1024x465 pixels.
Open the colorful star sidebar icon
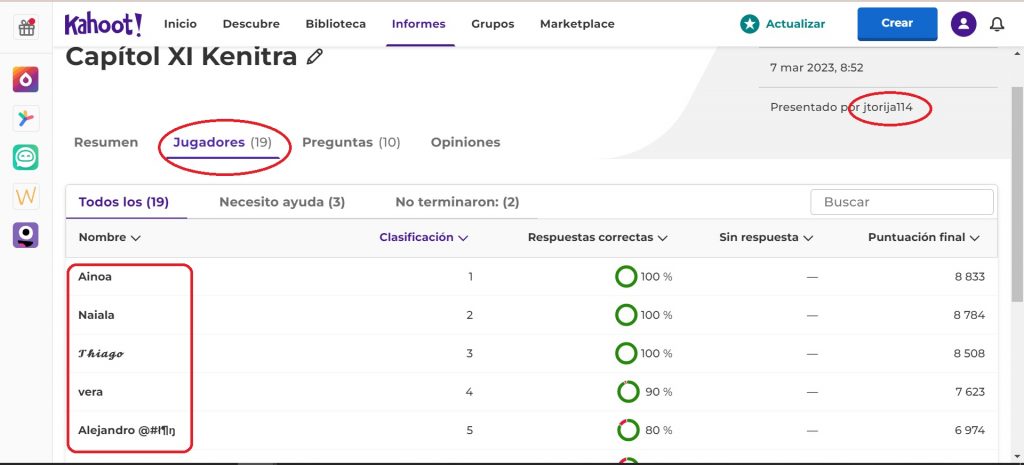click(x=26, y=119)
